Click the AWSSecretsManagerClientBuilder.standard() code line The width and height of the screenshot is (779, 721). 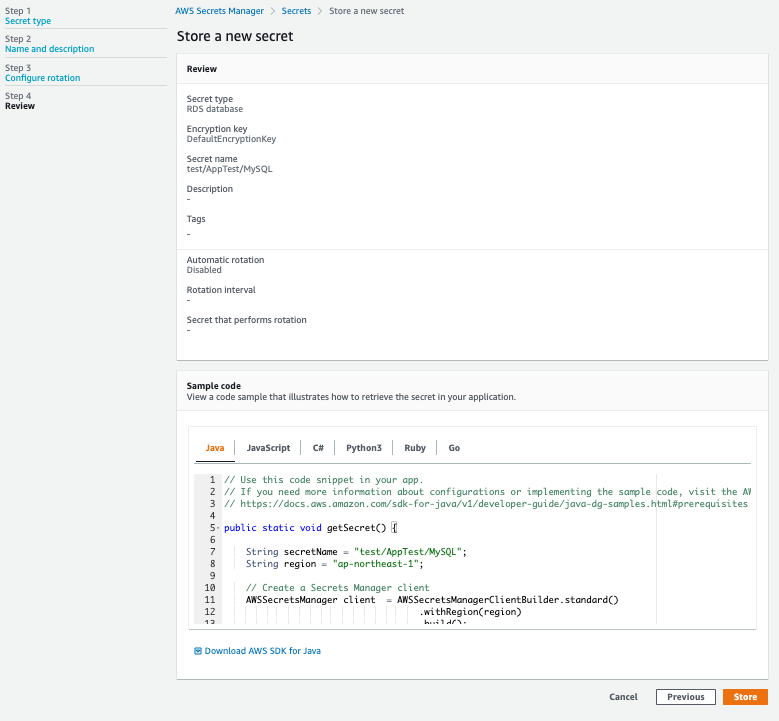click(x=432, y=600)
